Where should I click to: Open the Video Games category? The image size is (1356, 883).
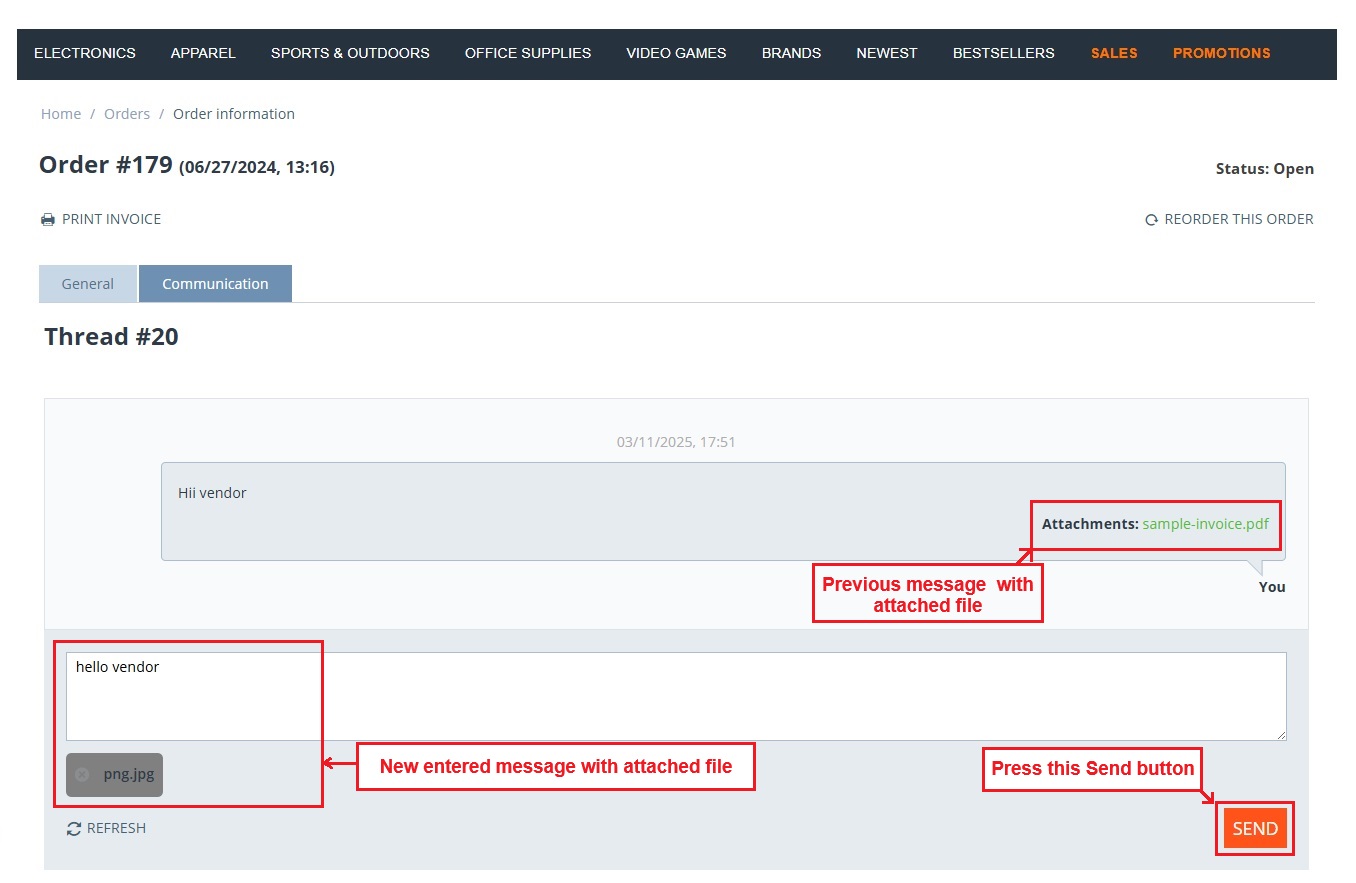coord(676,53)
